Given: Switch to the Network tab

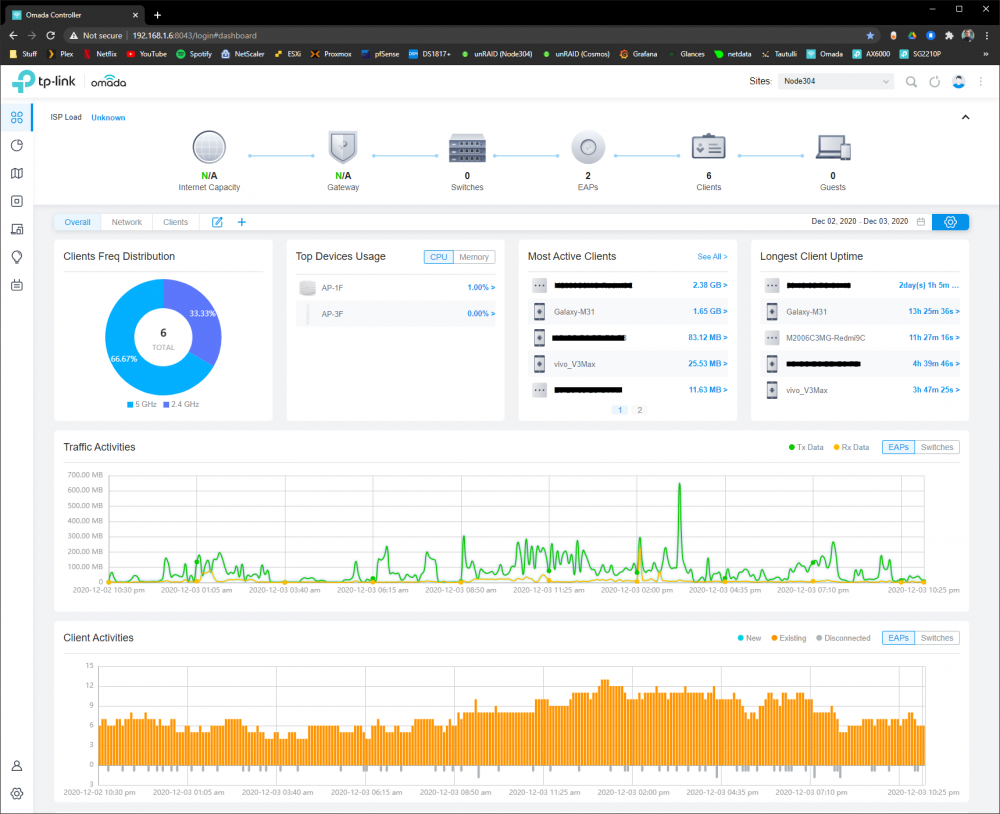Looking at the screenshot, I should [126, 222].
